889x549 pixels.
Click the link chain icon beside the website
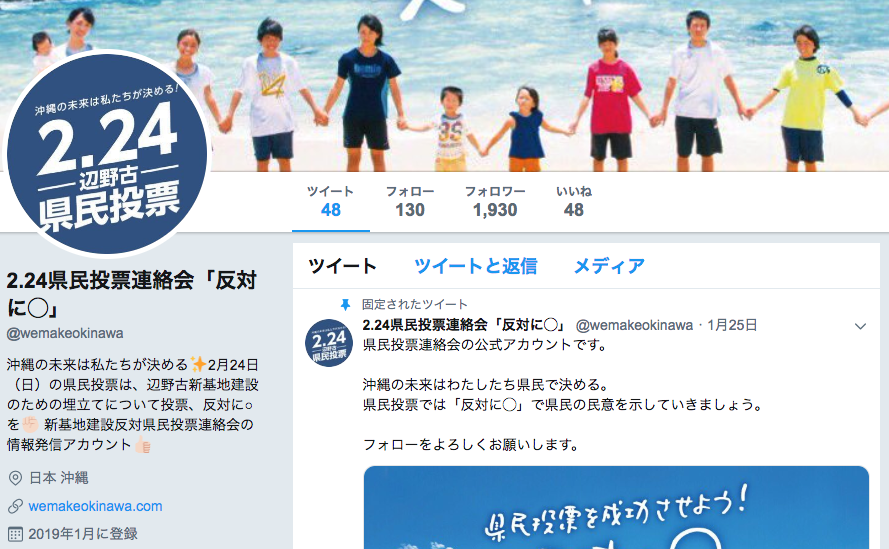[15, 506]
